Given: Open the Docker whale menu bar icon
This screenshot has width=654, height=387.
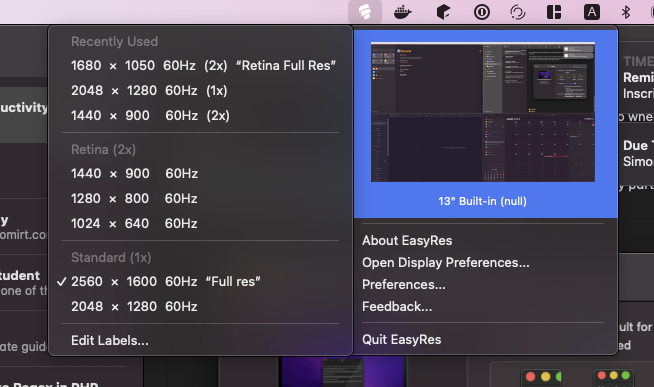Looking at the screenshot, I should [402, 12].
